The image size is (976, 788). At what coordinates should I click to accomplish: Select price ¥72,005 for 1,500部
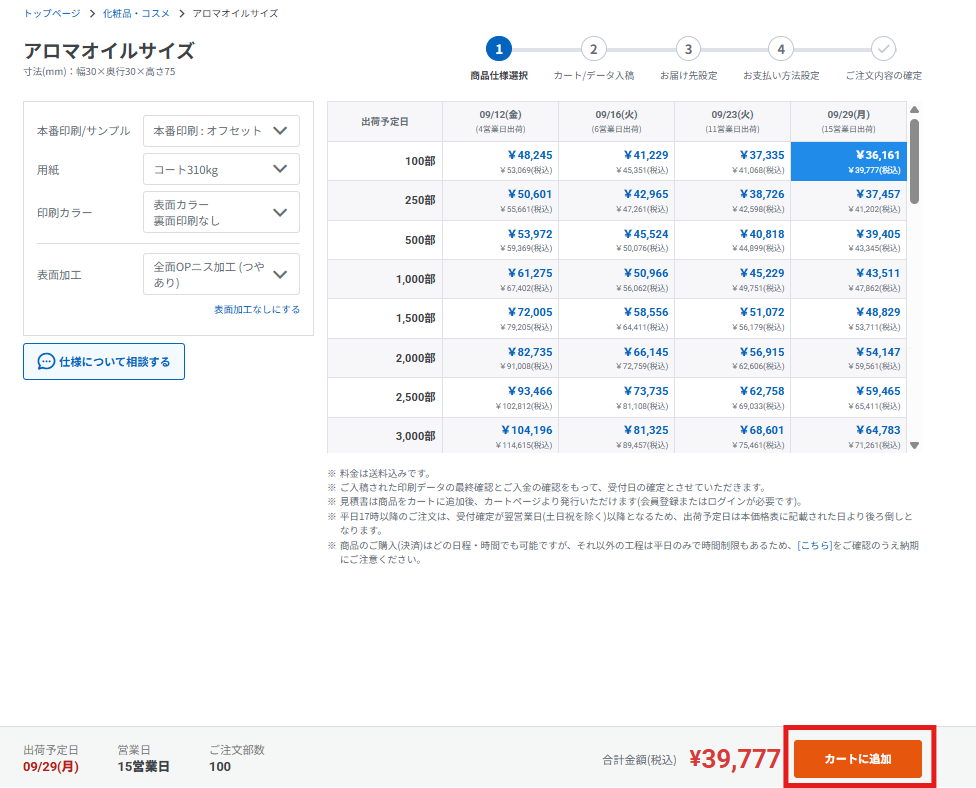pyautogui.click(x=500, y=319)
